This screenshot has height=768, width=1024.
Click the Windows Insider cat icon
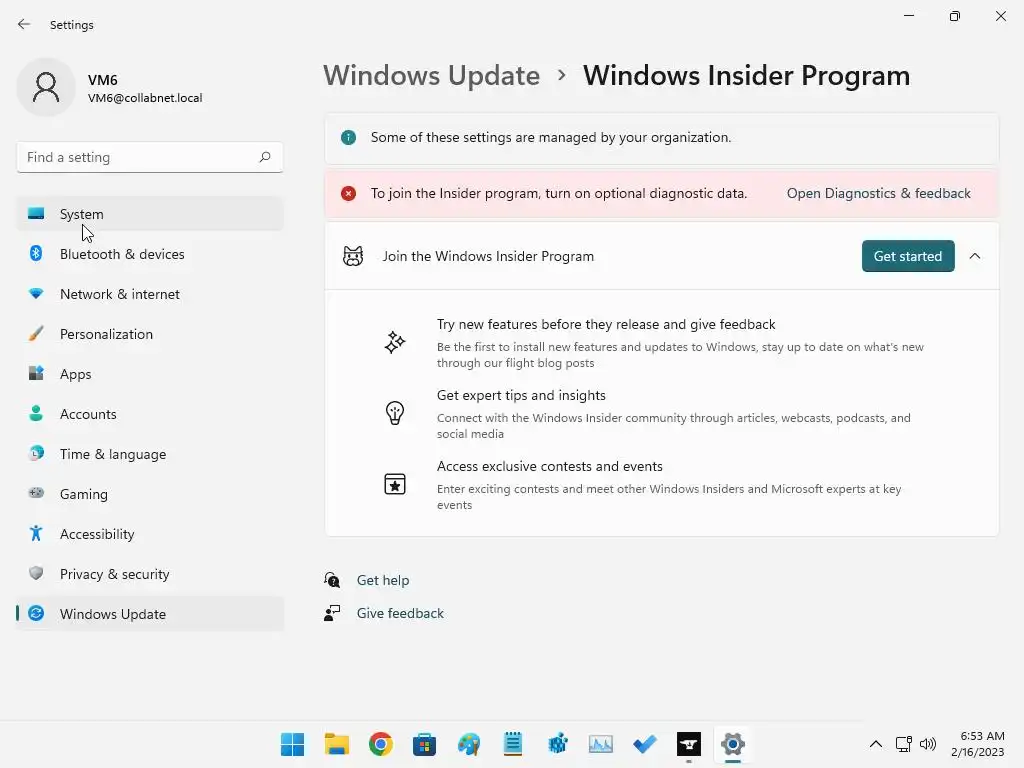tap(353, 256)
